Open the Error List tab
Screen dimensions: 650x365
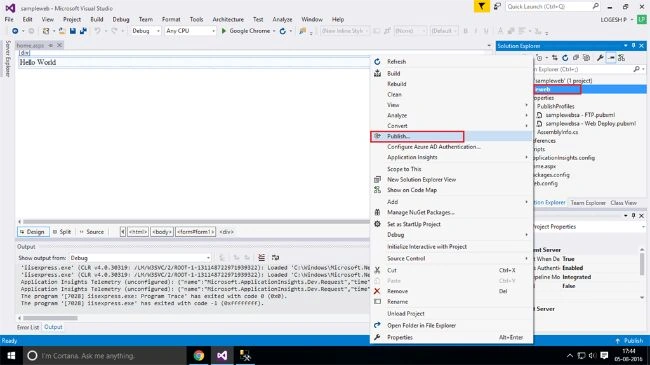click(28, 327)
